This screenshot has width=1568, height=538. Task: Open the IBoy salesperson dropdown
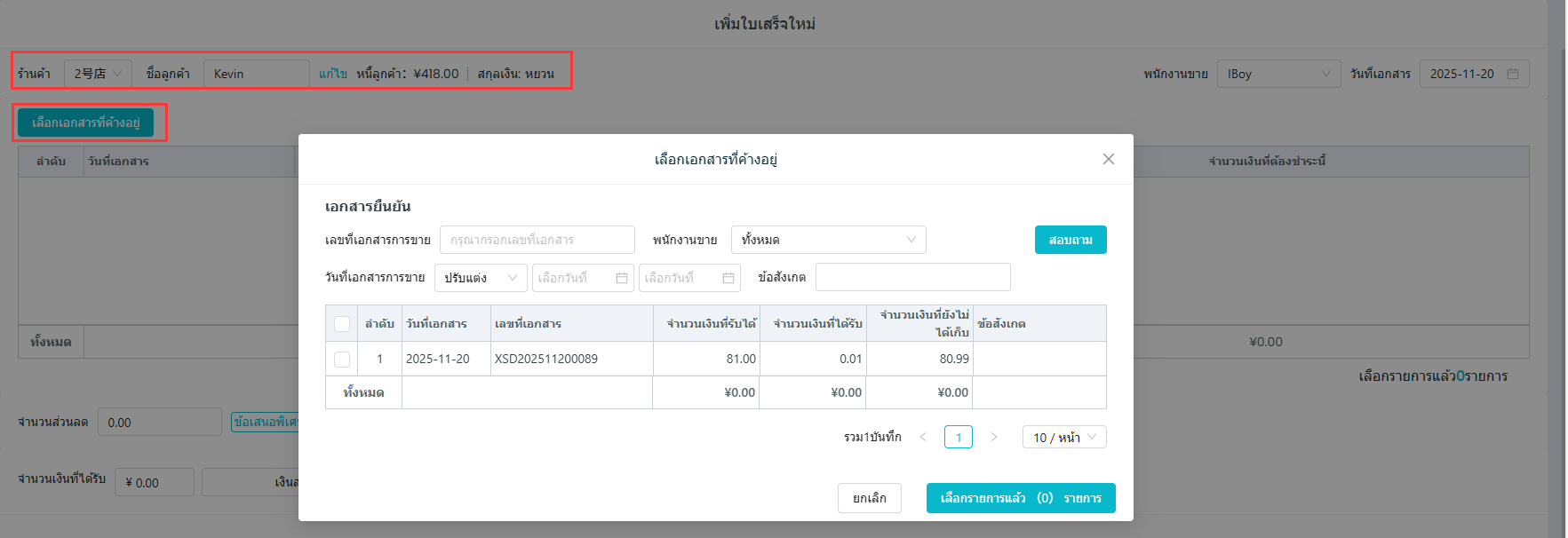click(1277, 74)
